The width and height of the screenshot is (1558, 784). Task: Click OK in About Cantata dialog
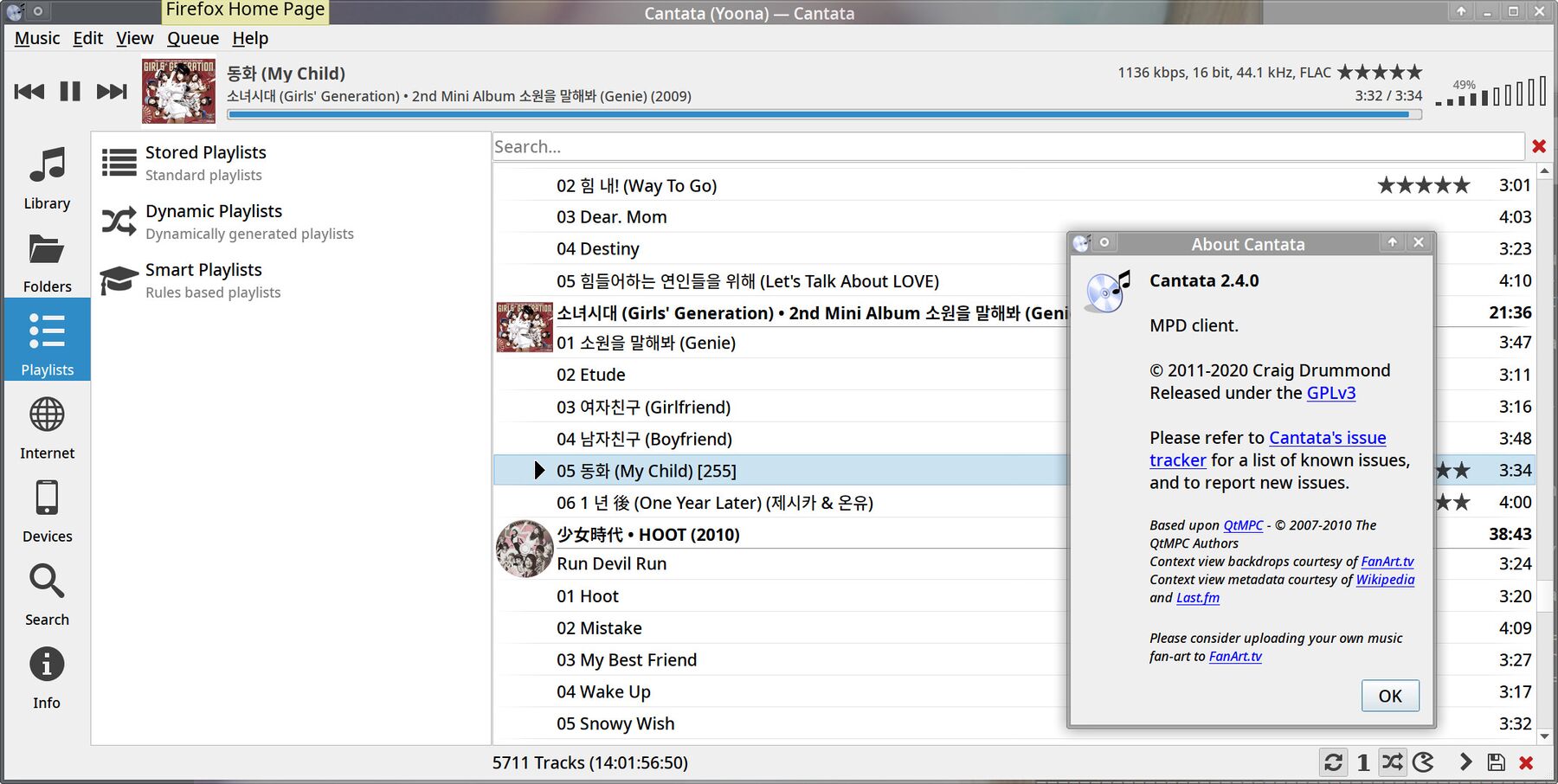[x=1390, y=696]
